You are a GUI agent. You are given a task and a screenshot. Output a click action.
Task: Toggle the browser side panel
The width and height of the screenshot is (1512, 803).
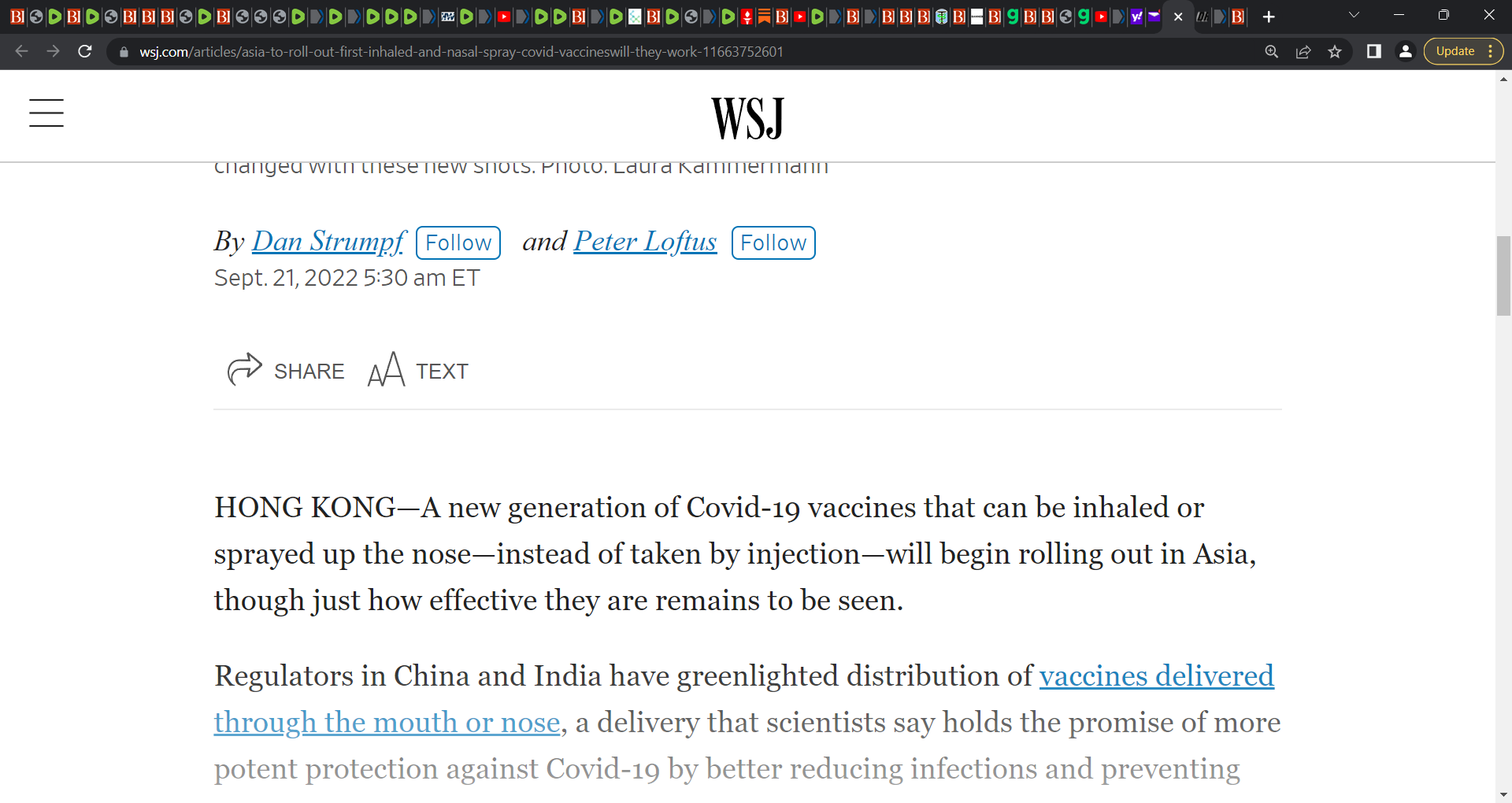point(1374,51)
